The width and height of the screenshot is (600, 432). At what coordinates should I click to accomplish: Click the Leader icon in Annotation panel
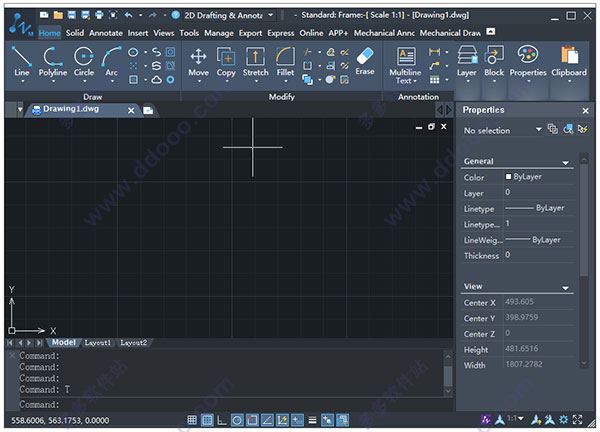pos(434,66)
